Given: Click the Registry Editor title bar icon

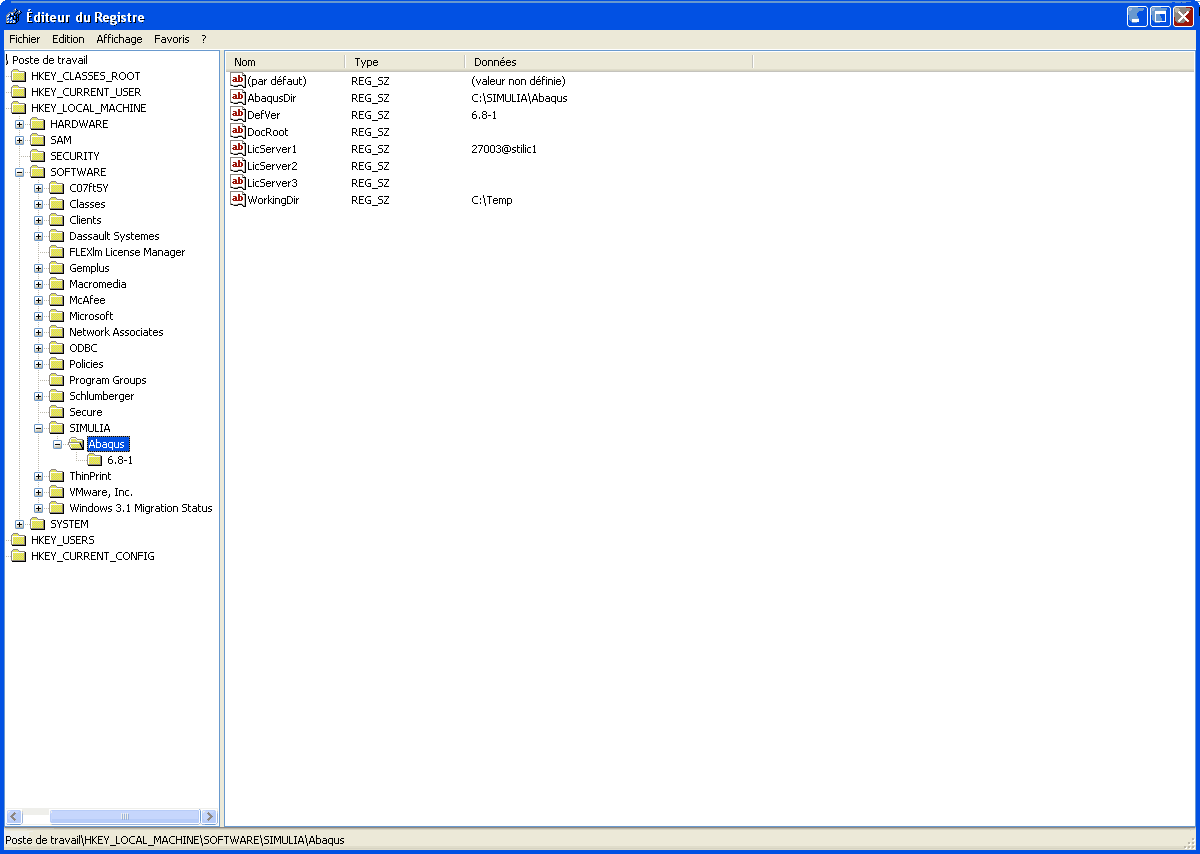Looking at the screenshot, I should coord(13,17).
